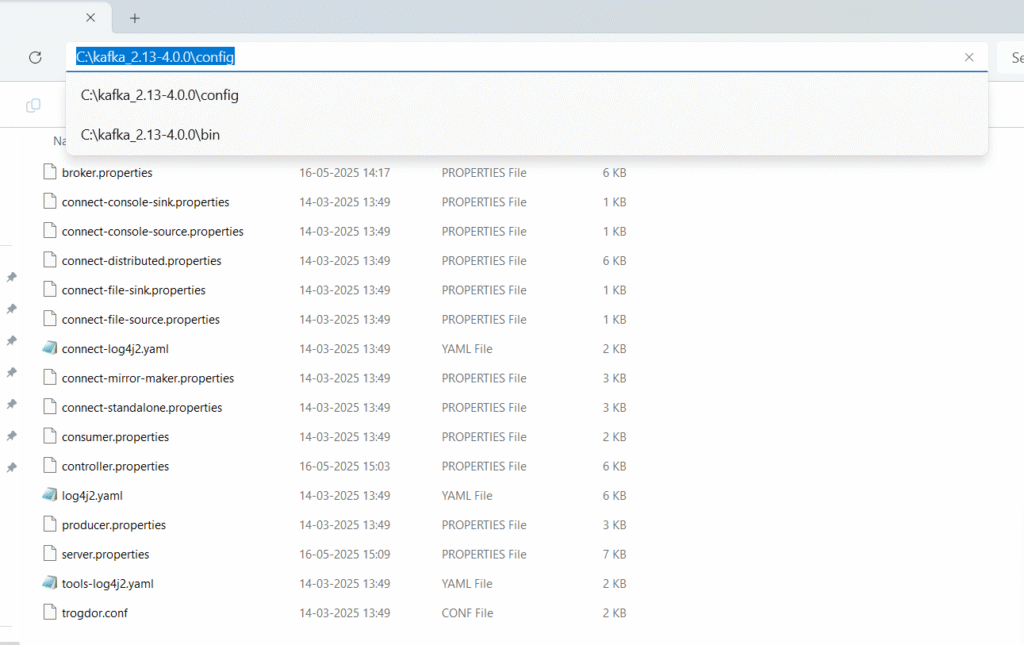
Task: Click the controller.properties file icon
Action: (x=50, y=465)
